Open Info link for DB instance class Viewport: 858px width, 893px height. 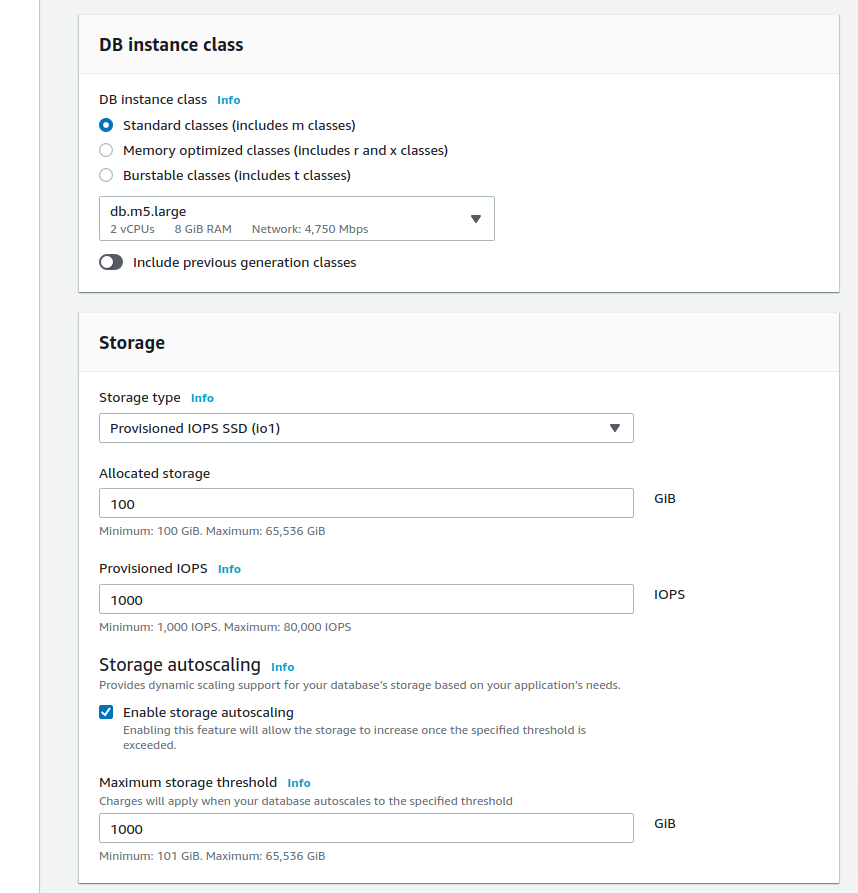point(228,100)
